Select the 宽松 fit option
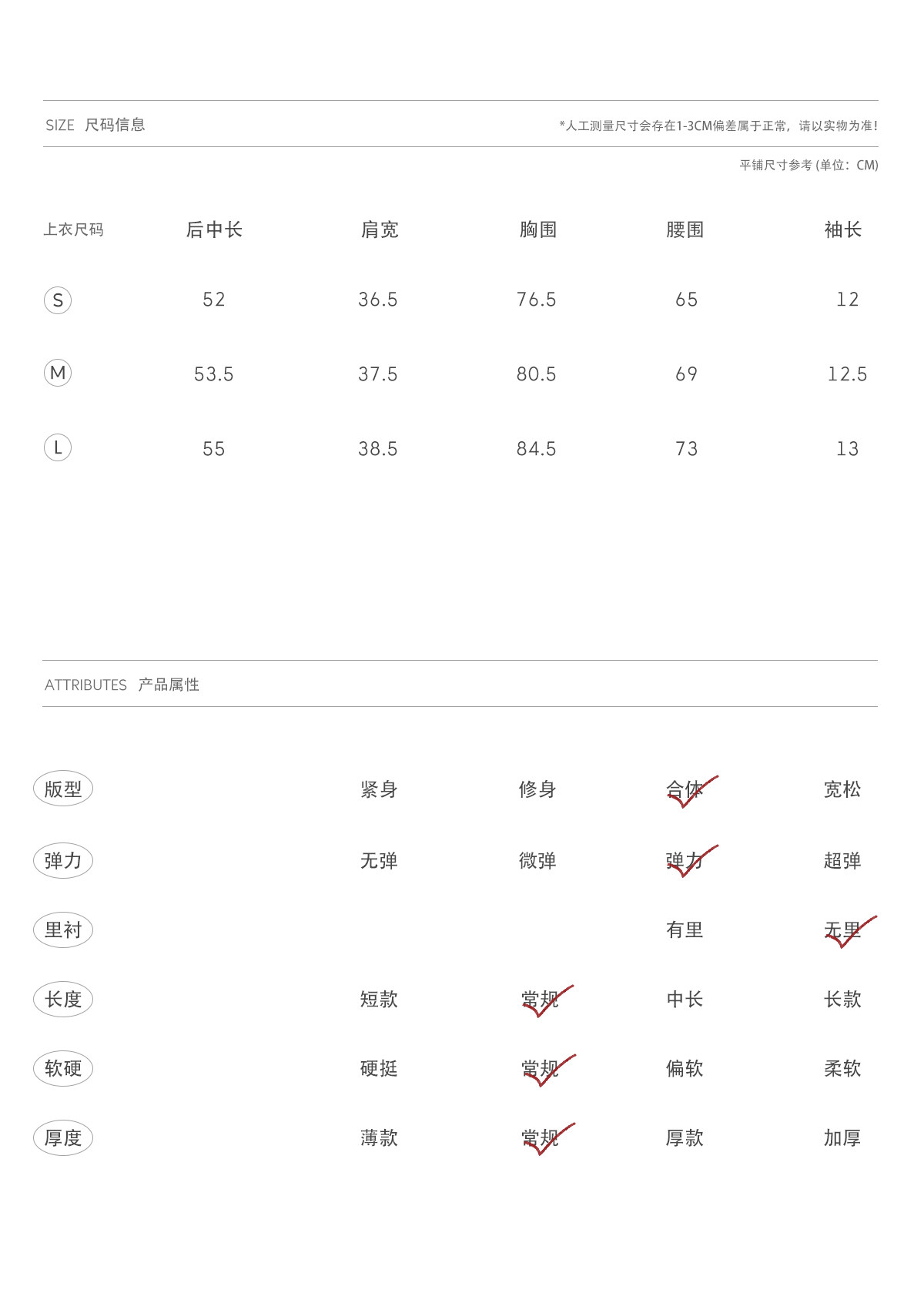Screen dimensions: 924x1293 click(x=842, y=789)
